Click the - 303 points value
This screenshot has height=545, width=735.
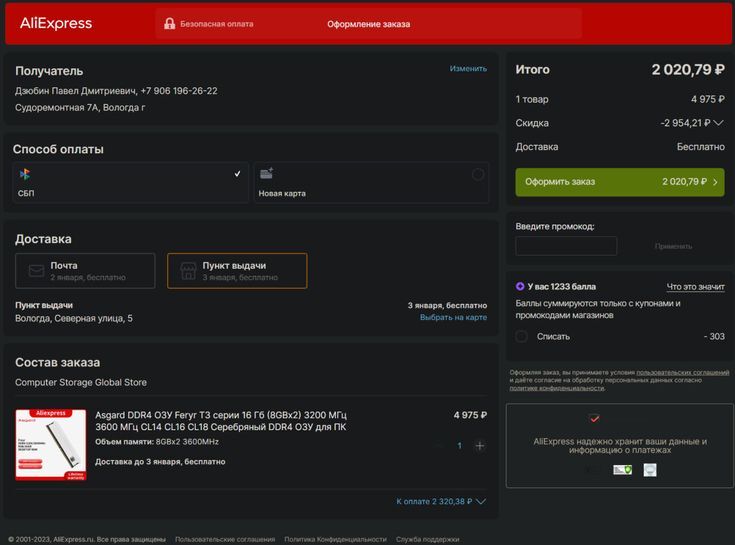pyautogui.click(x=714, y=336)
